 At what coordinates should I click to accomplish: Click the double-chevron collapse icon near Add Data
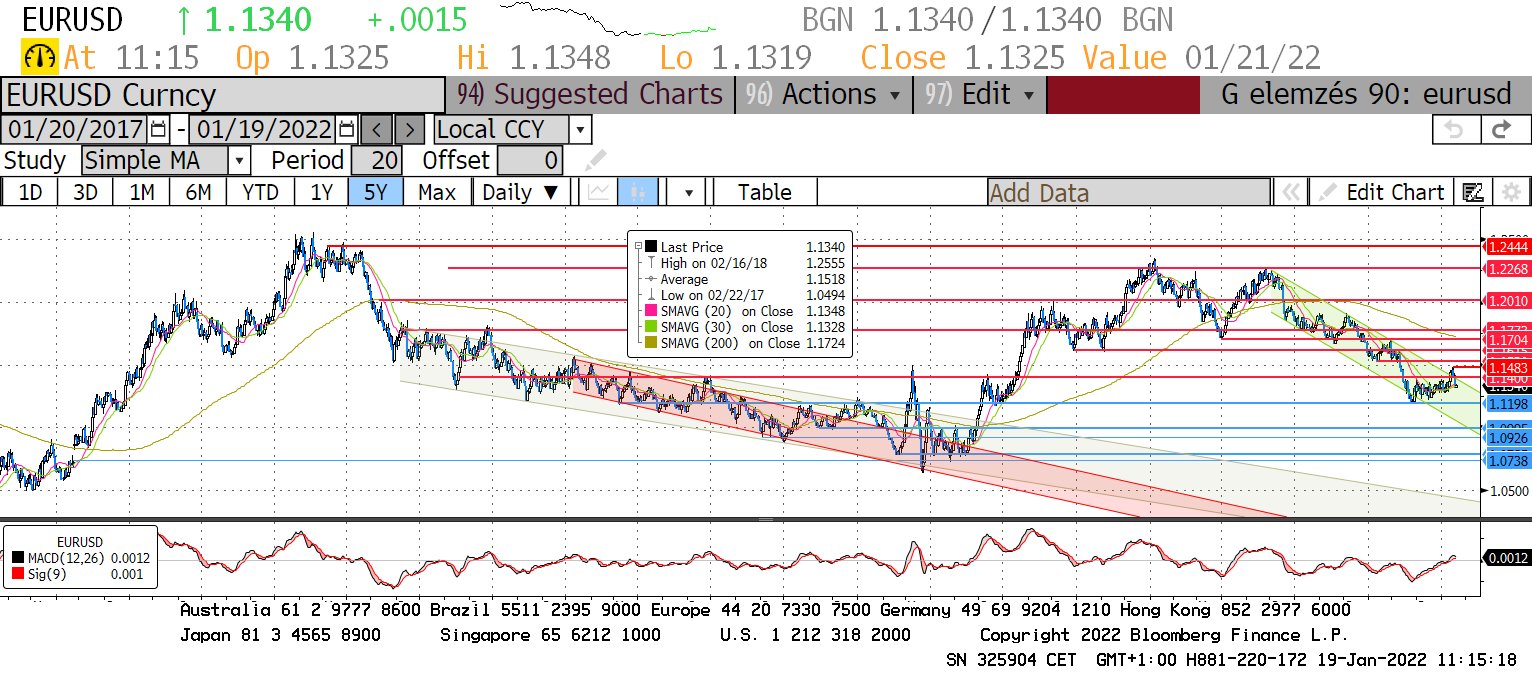tap(1292, 192)
